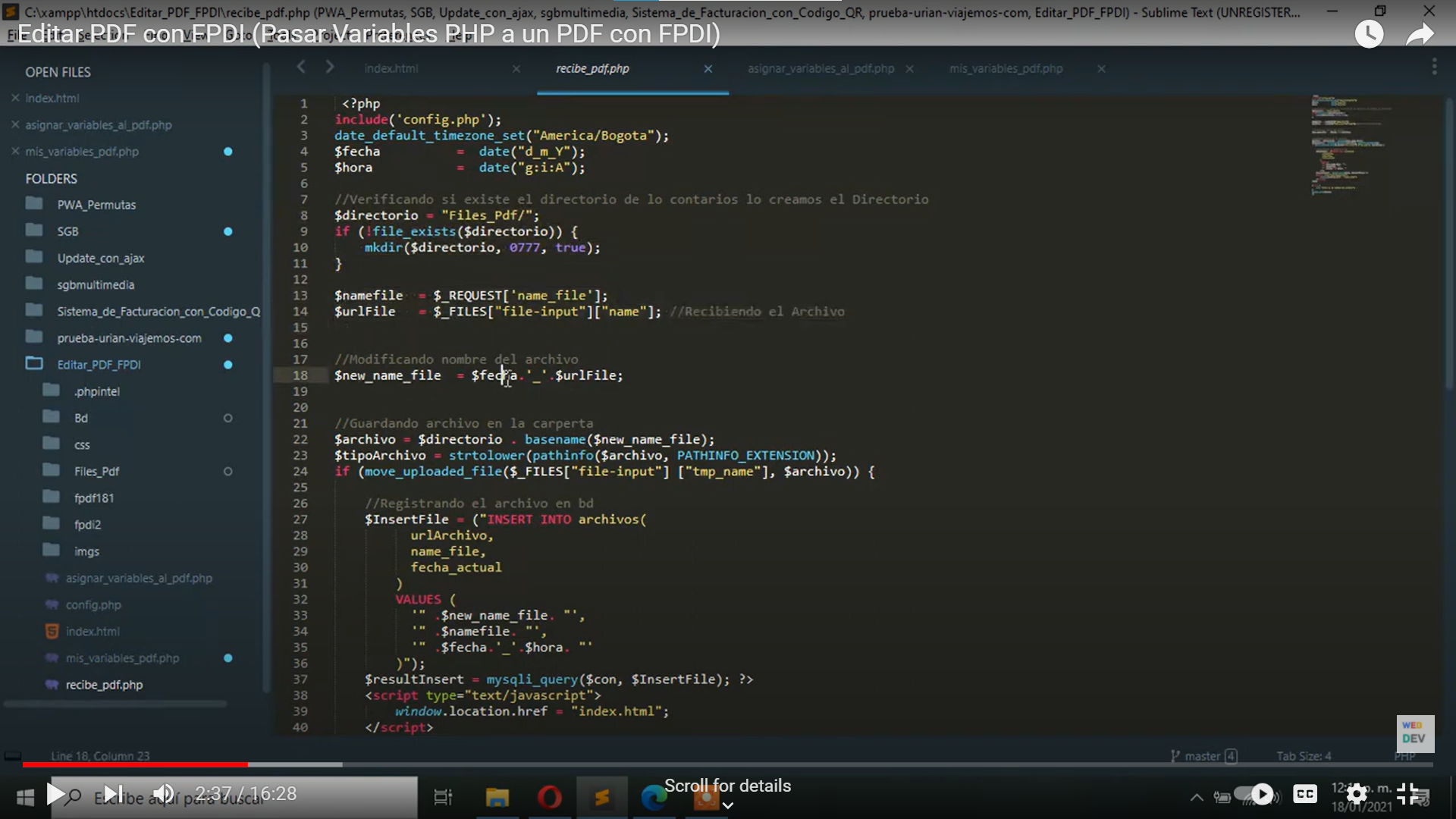The image size is (1456, 819).
Task: Click the Share arrow icon
Action: coord(1420,34)
